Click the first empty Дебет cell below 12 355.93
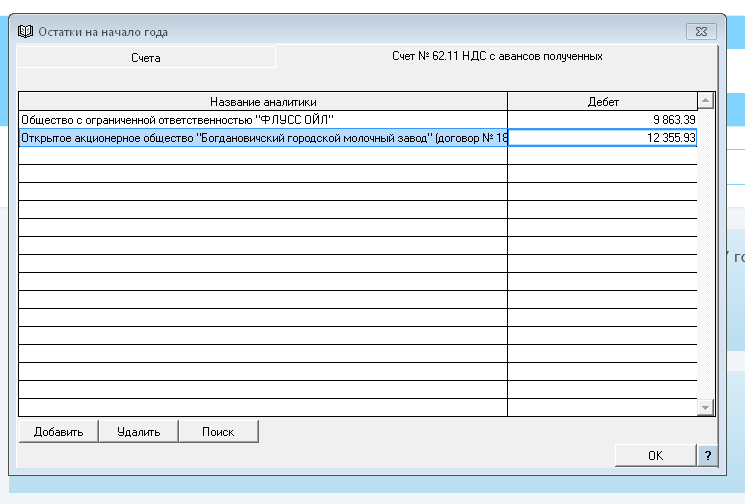Image resolution: width=745 pixels, height=504 pixels. coord(602,156)
